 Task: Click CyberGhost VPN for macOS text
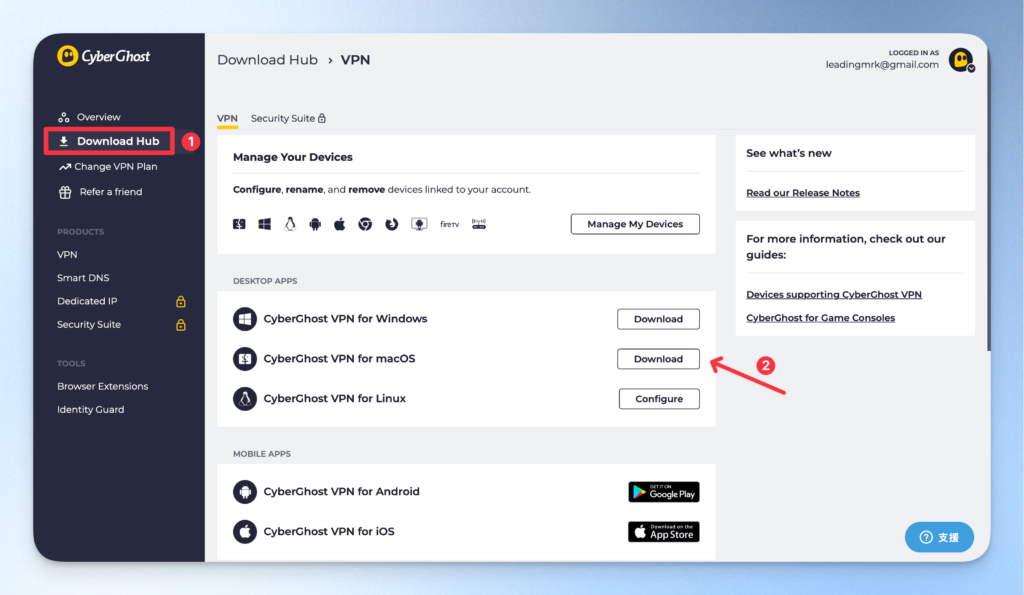pos(339,359)
